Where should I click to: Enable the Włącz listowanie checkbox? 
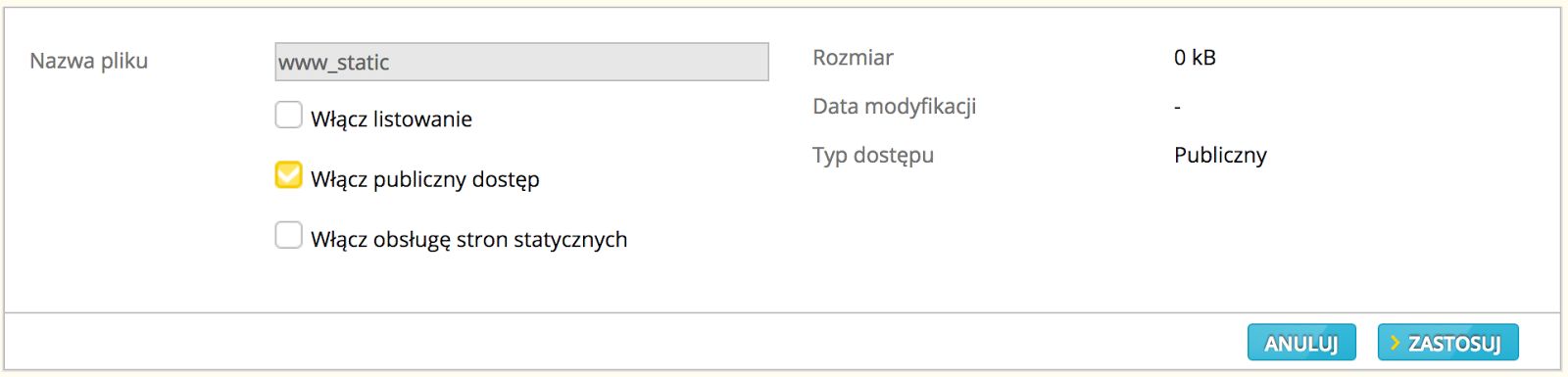click(x=288, y=116)
